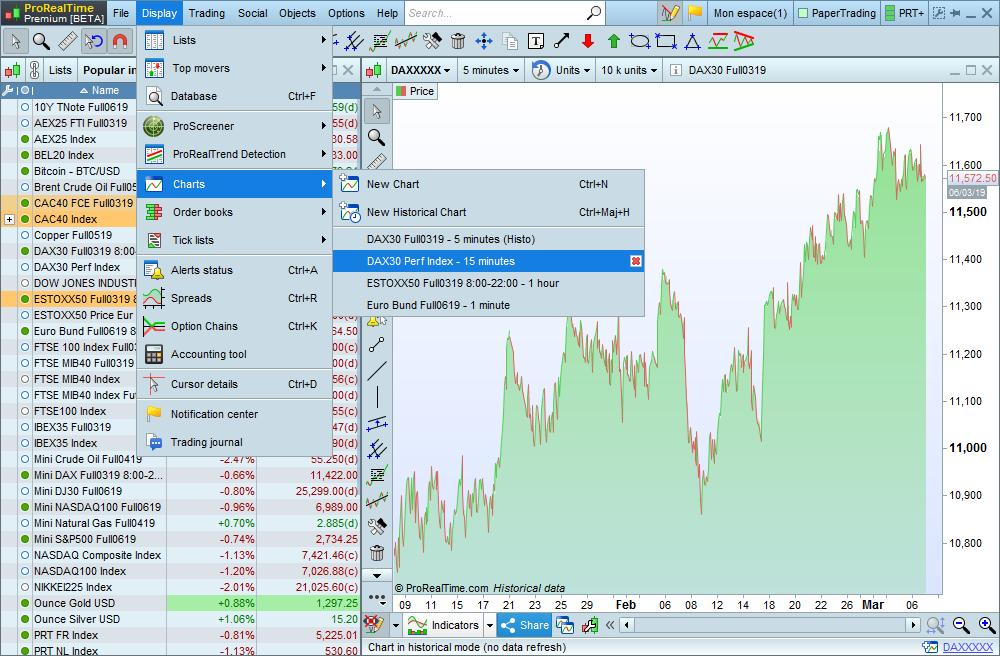The width and height of the screenshot is (1000, 656).
Task: Toggle the green dot beside Ounce Gold USD
Action: point(25,603)
